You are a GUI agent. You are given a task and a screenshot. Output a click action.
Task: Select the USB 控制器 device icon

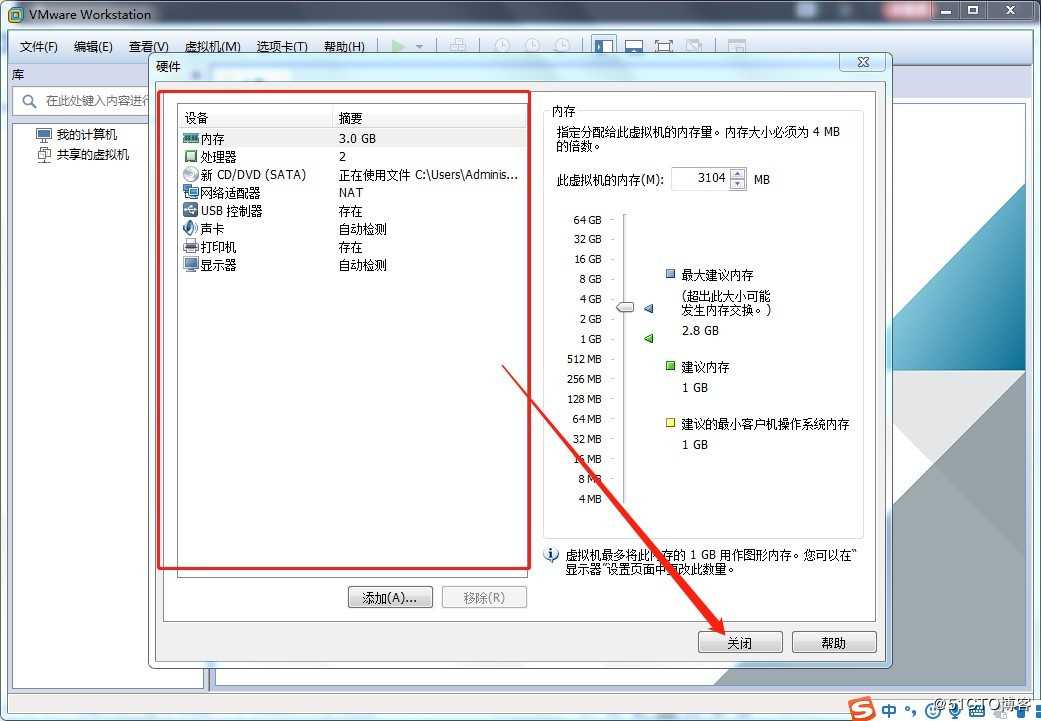click(x=191, y=210)
